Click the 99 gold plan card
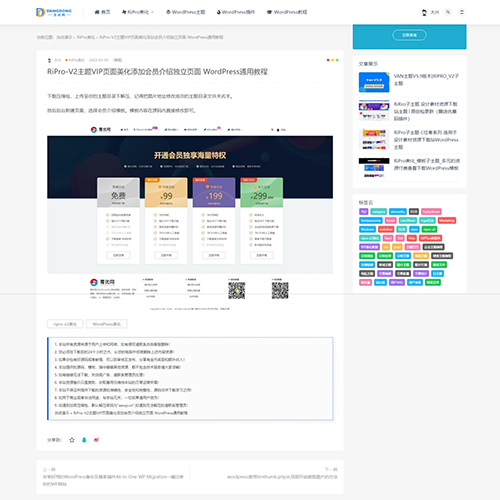 [x=166, y=221]
